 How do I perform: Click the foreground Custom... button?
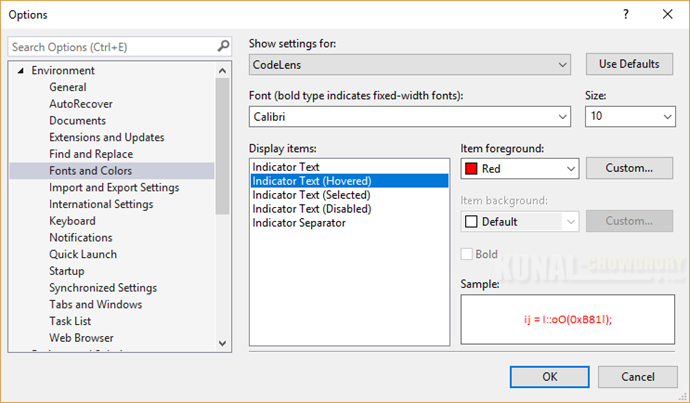click(629, 168)
